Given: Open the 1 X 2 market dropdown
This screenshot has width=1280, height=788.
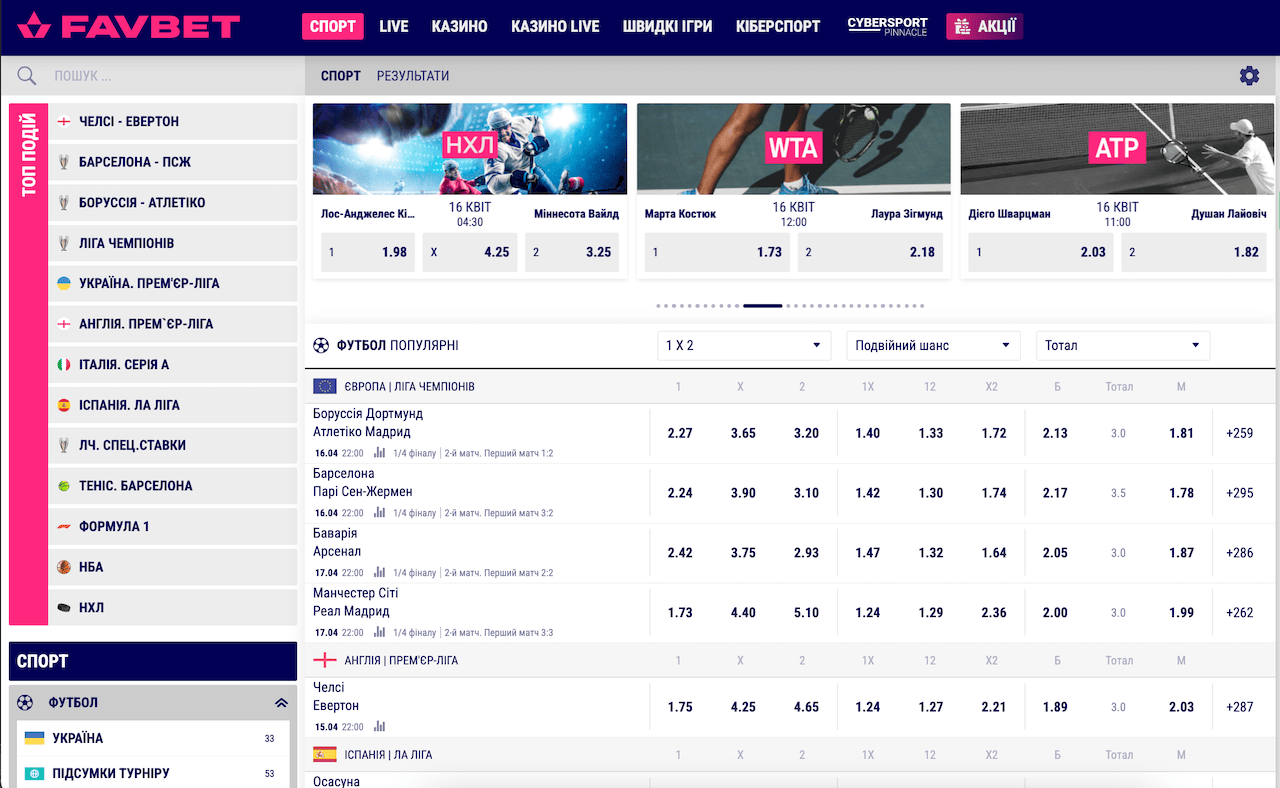Looking at the screenshot, I should (744, 345).
